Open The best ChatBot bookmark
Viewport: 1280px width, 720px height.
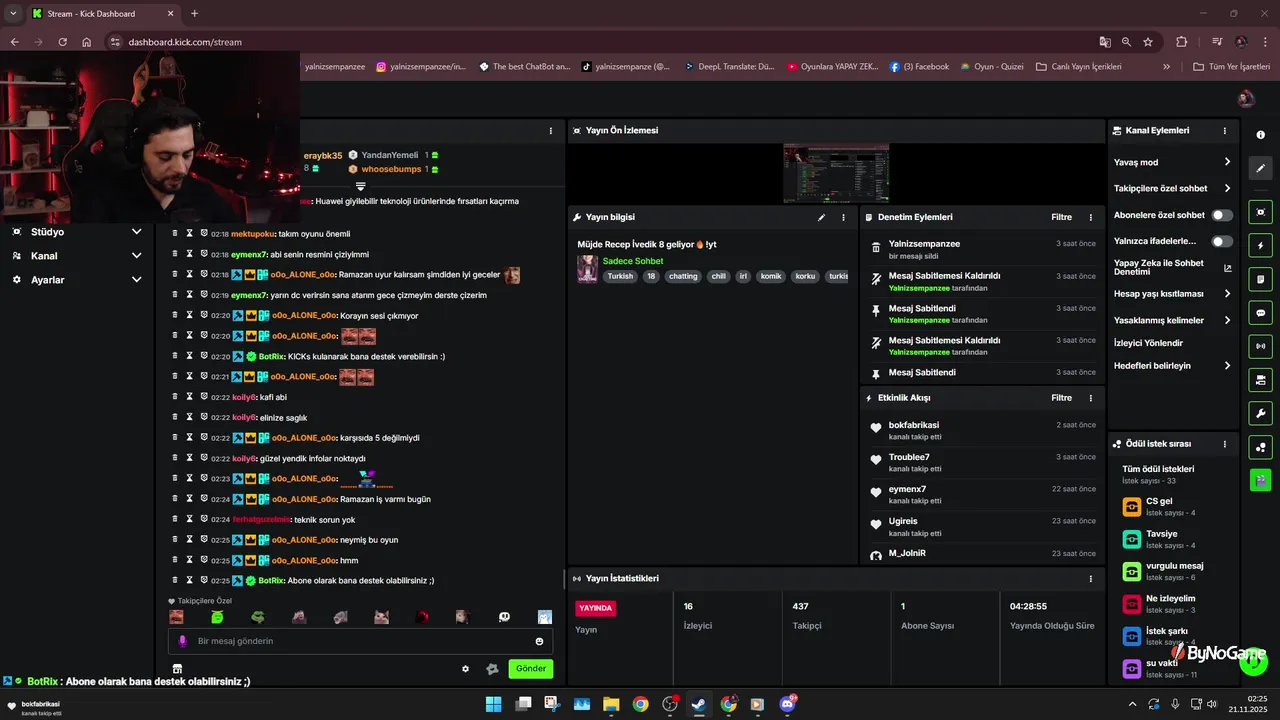(525, 67)
